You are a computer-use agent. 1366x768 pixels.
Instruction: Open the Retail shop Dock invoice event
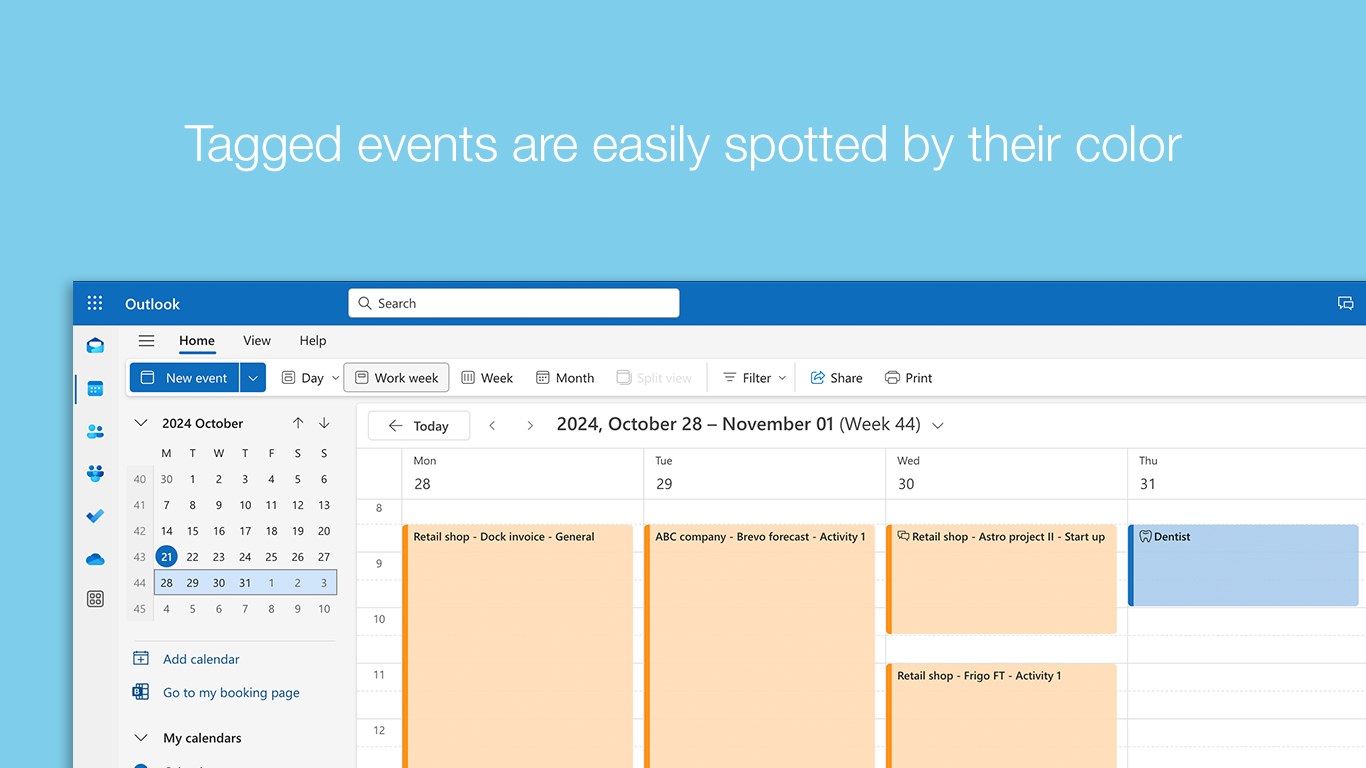pyautogui.click(x=518, y=646)
